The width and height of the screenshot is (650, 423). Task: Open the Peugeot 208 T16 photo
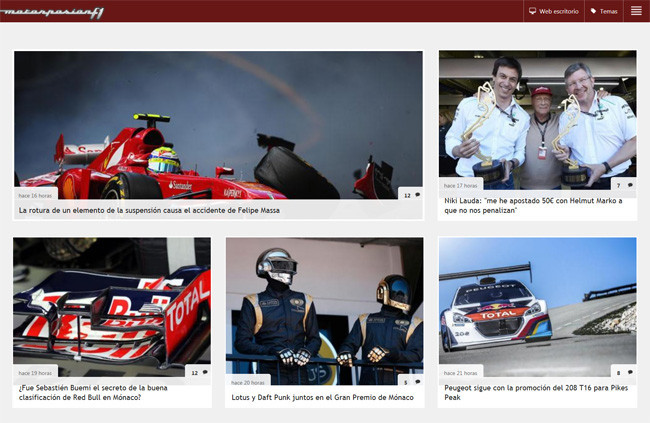[x=538, y=306]
